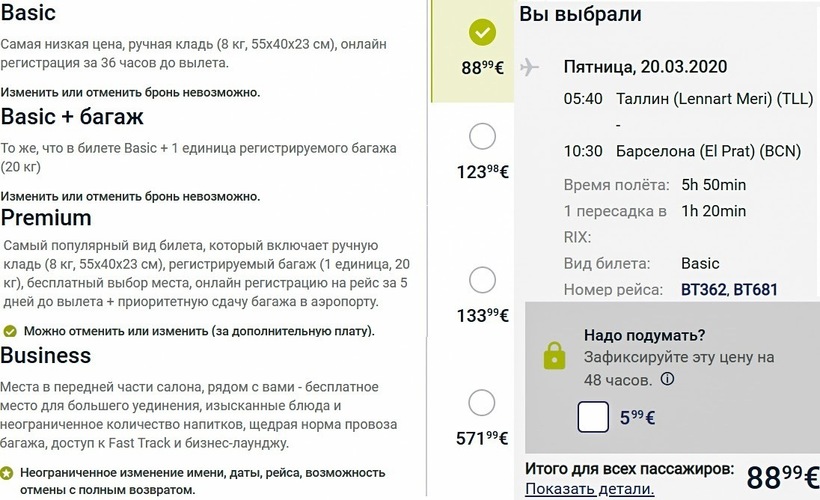Image resolution: width=820 pixels, height=500 pixels.
Task: Open flight number BT681 link
Action: (755, 290)
